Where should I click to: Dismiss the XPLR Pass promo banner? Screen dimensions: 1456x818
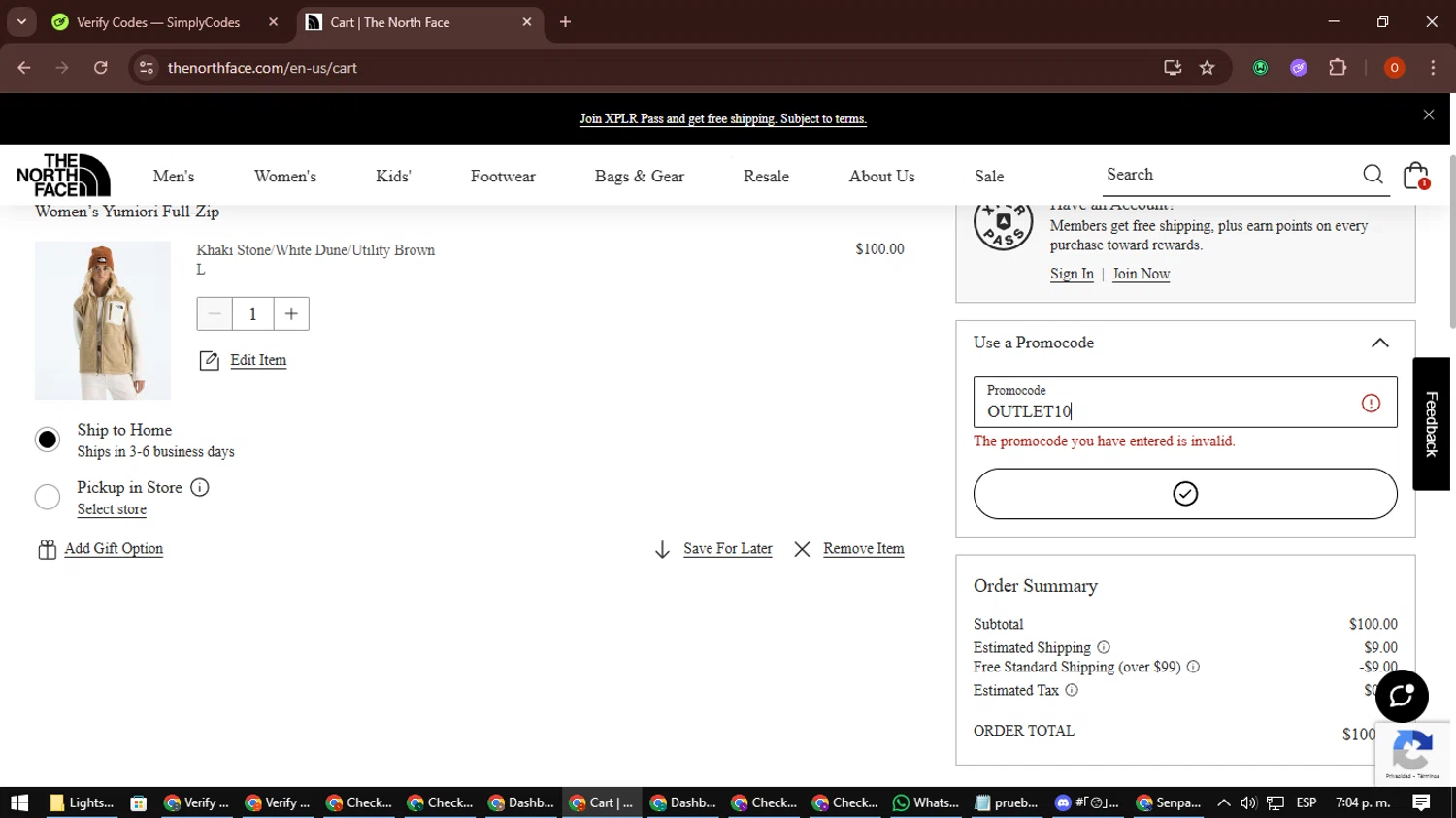(1429, 115)
